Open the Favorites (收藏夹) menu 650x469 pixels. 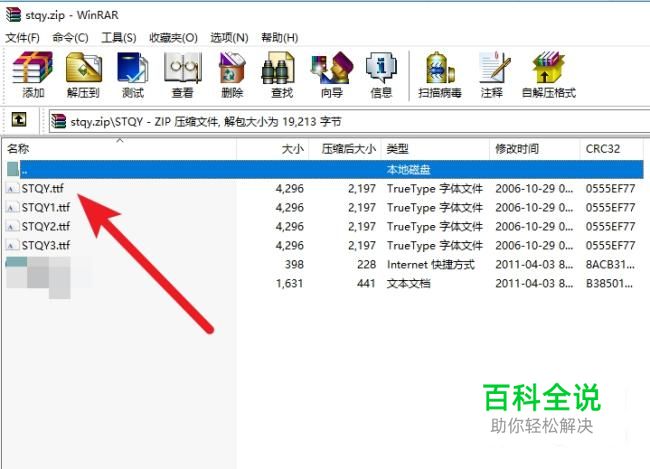tap(173, 38)
